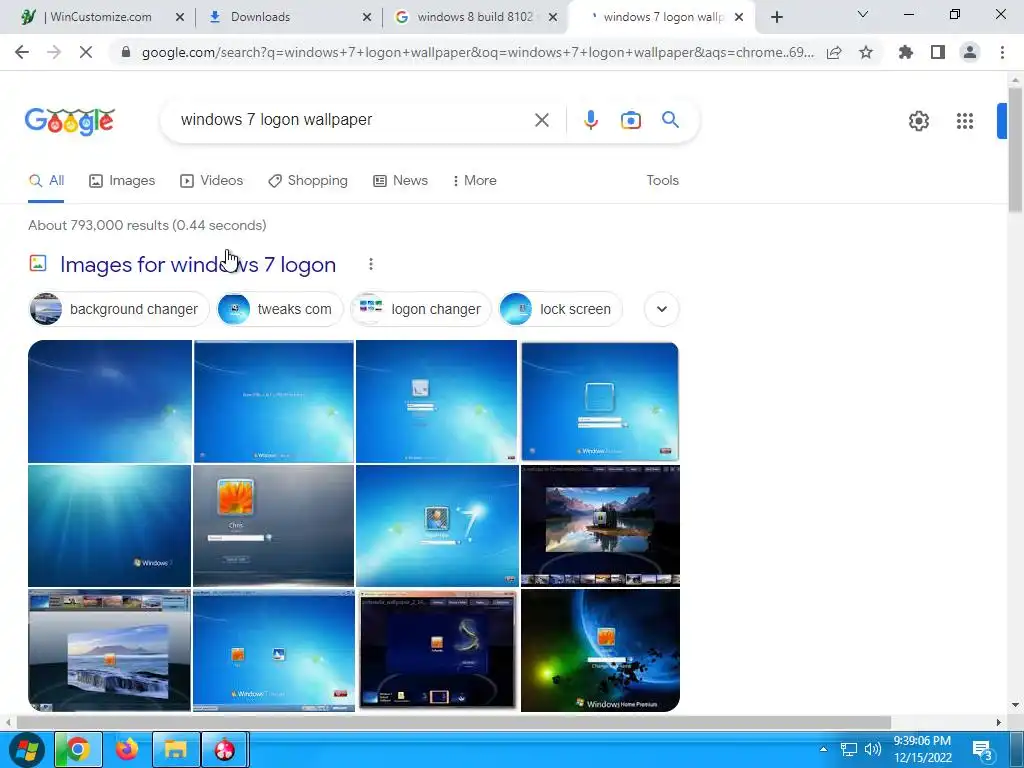
Task: Open the volume tray icon
Action: [873, 749]
